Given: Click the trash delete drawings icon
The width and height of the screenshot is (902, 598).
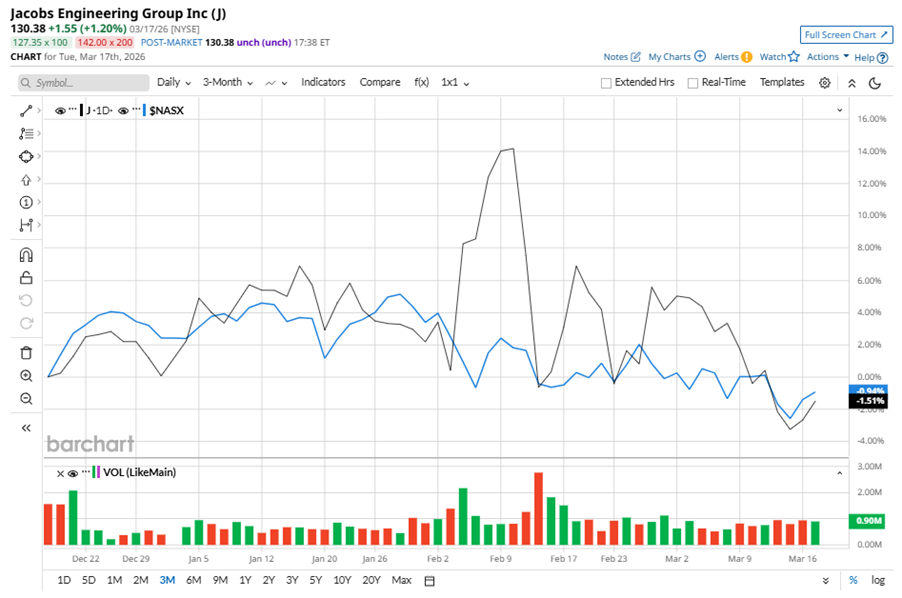Looking at the screenshot, I should click(x=27, y=352).
